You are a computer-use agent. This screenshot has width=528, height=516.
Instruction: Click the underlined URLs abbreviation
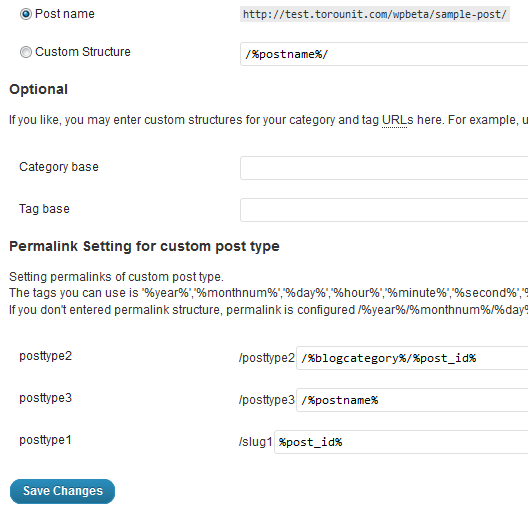coord(395,120)
